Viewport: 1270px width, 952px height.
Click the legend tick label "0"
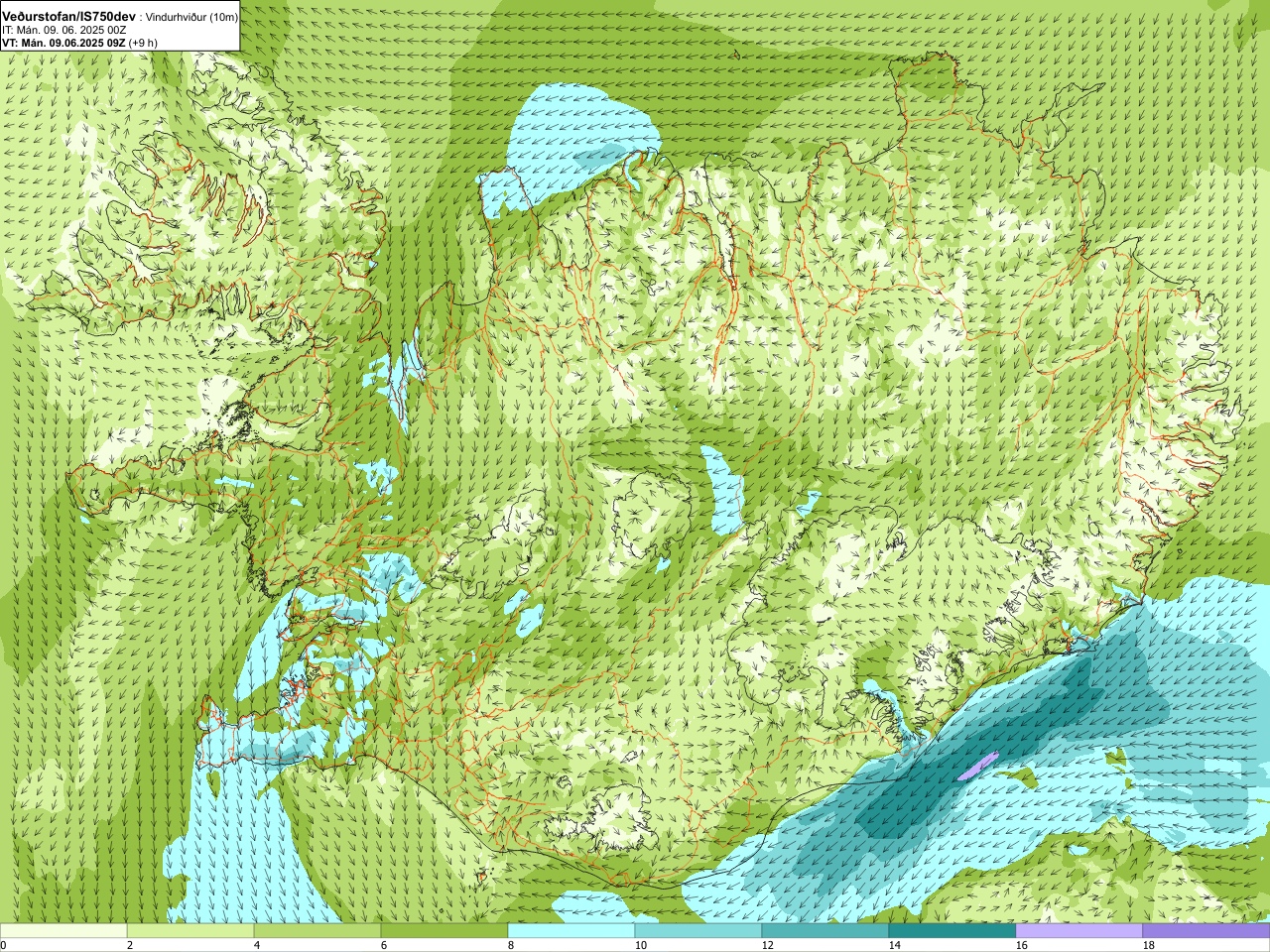[x=4, y=946]
